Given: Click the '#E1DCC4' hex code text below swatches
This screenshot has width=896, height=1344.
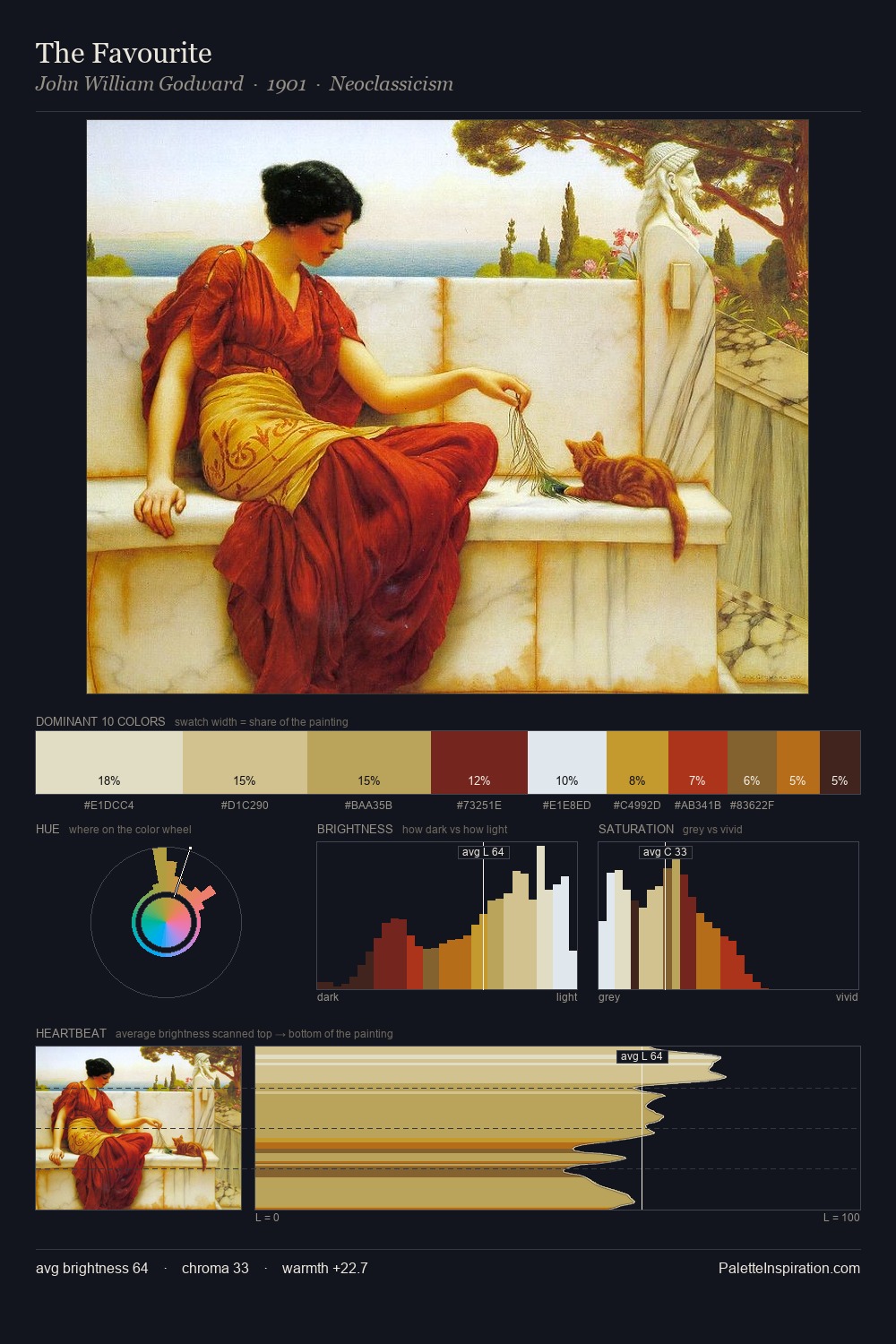Looking at the screenshot, I should (x=109, y=806).
